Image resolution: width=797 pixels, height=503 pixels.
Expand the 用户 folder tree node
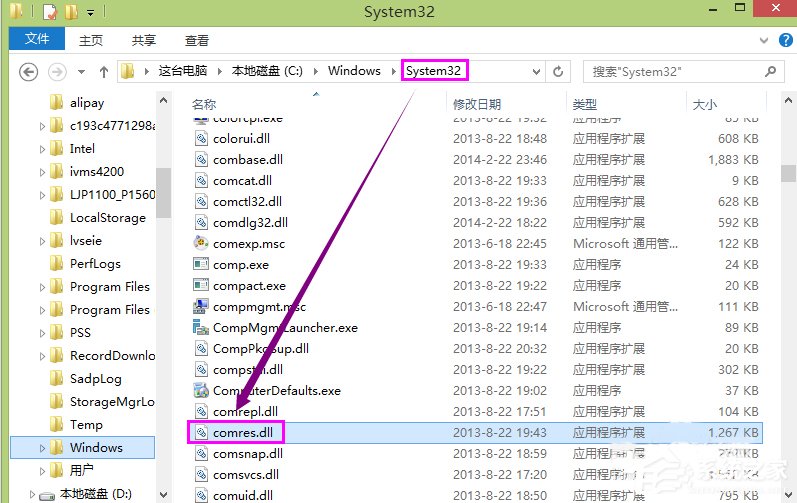[43, 470]
